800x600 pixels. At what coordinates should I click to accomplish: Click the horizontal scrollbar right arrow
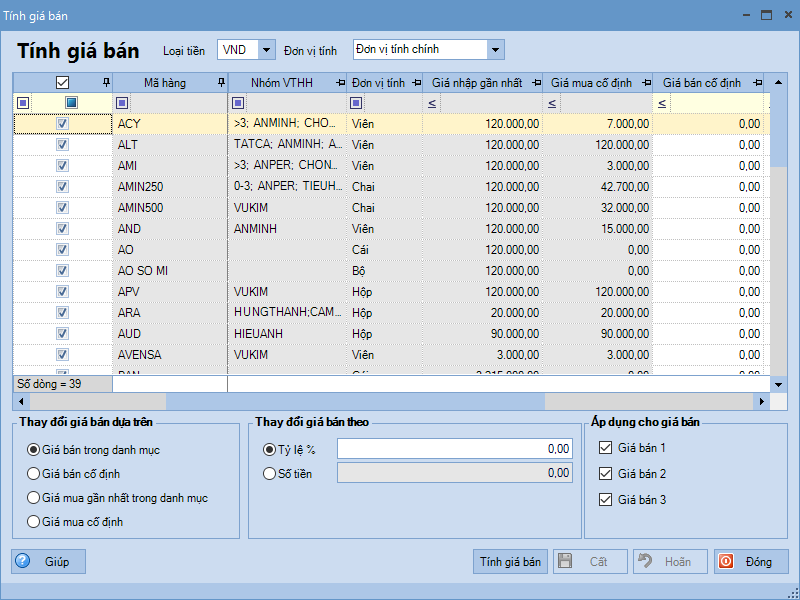(762, 402)
